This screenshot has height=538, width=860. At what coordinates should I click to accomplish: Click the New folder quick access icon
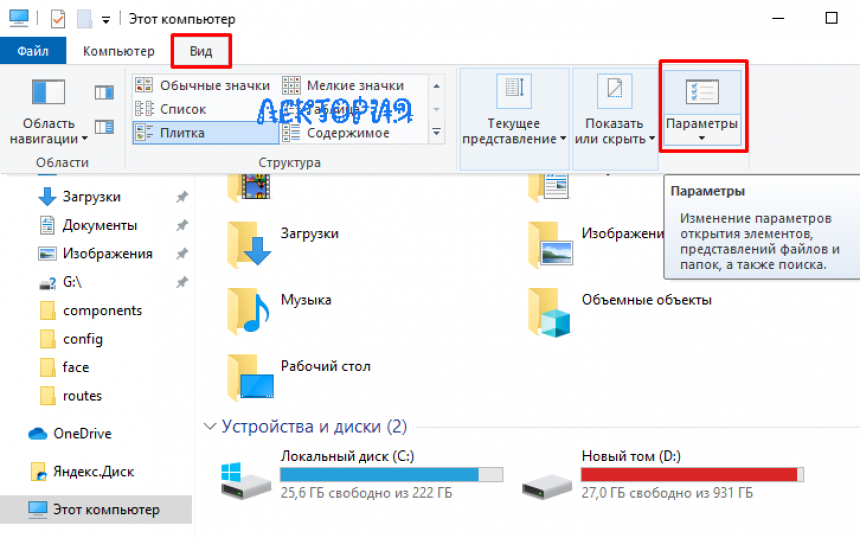(84, 19)
